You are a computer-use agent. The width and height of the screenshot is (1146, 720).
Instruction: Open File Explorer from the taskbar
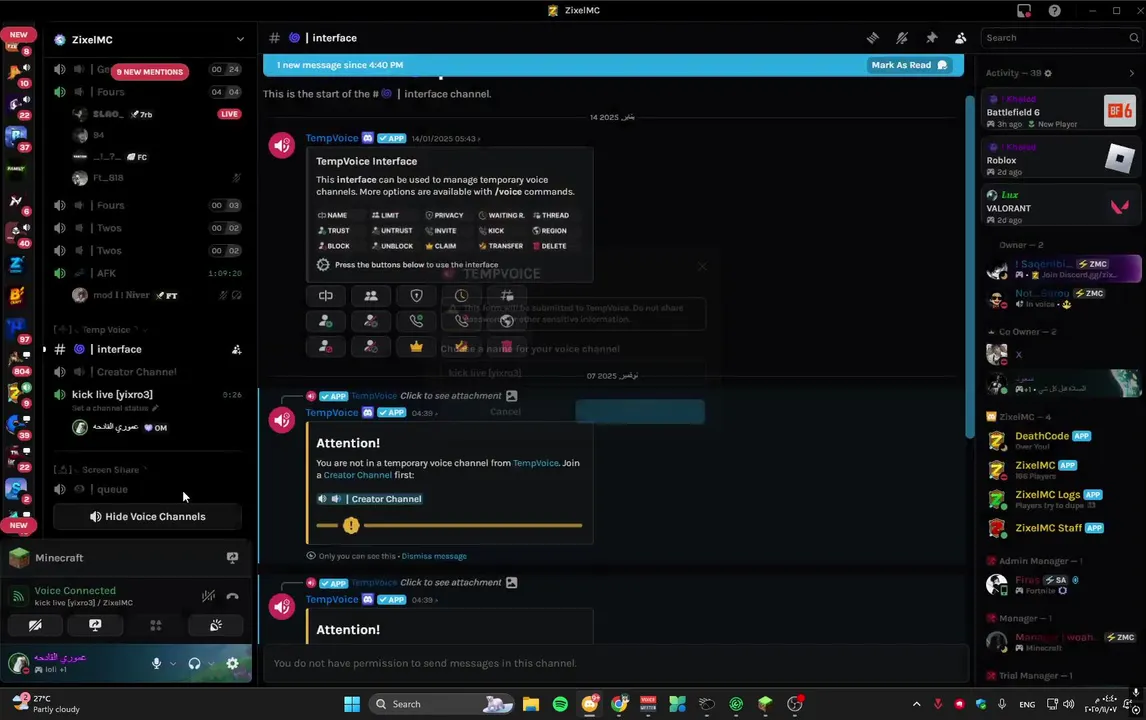pyautogui.click(x=531, y=704)
